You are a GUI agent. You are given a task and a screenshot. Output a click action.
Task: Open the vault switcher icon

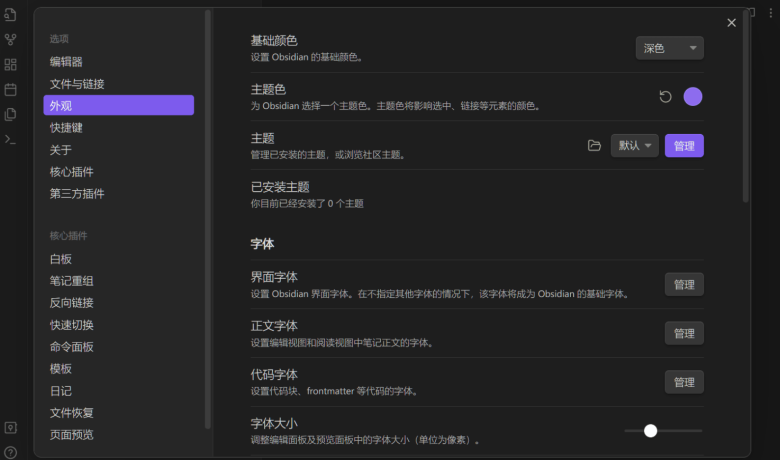(x=10, y=428)
